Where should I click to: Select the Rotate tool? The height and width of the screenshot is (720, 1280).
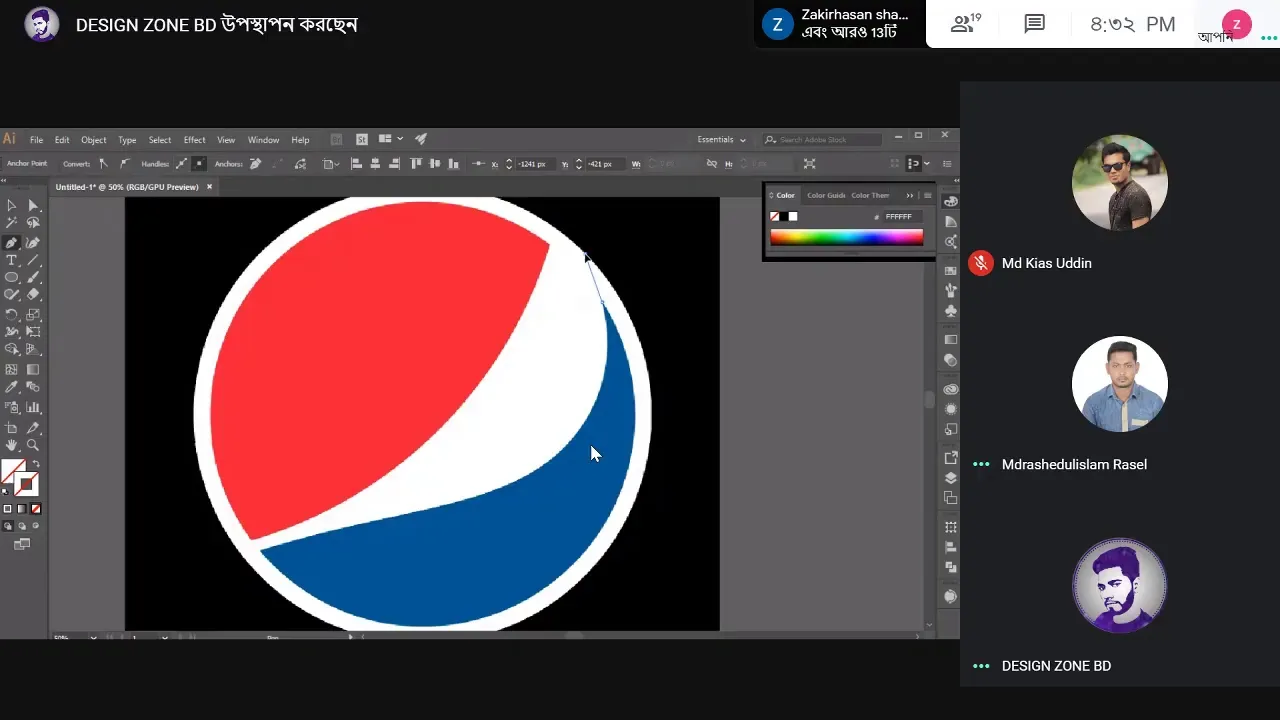click(x=11, y=314)
